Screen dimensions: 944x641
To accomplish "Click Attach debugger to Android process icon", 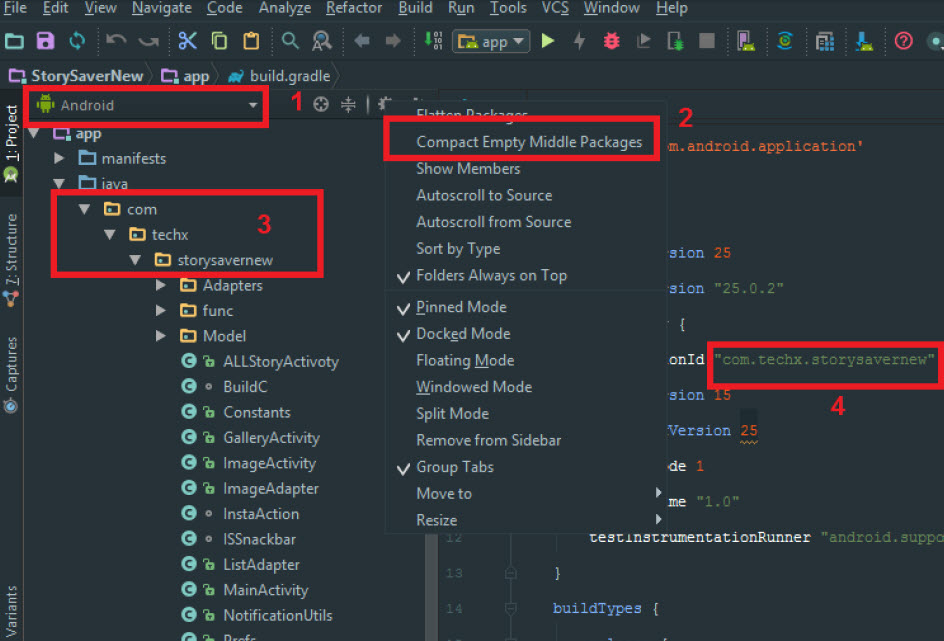I will tap(675, 41).
